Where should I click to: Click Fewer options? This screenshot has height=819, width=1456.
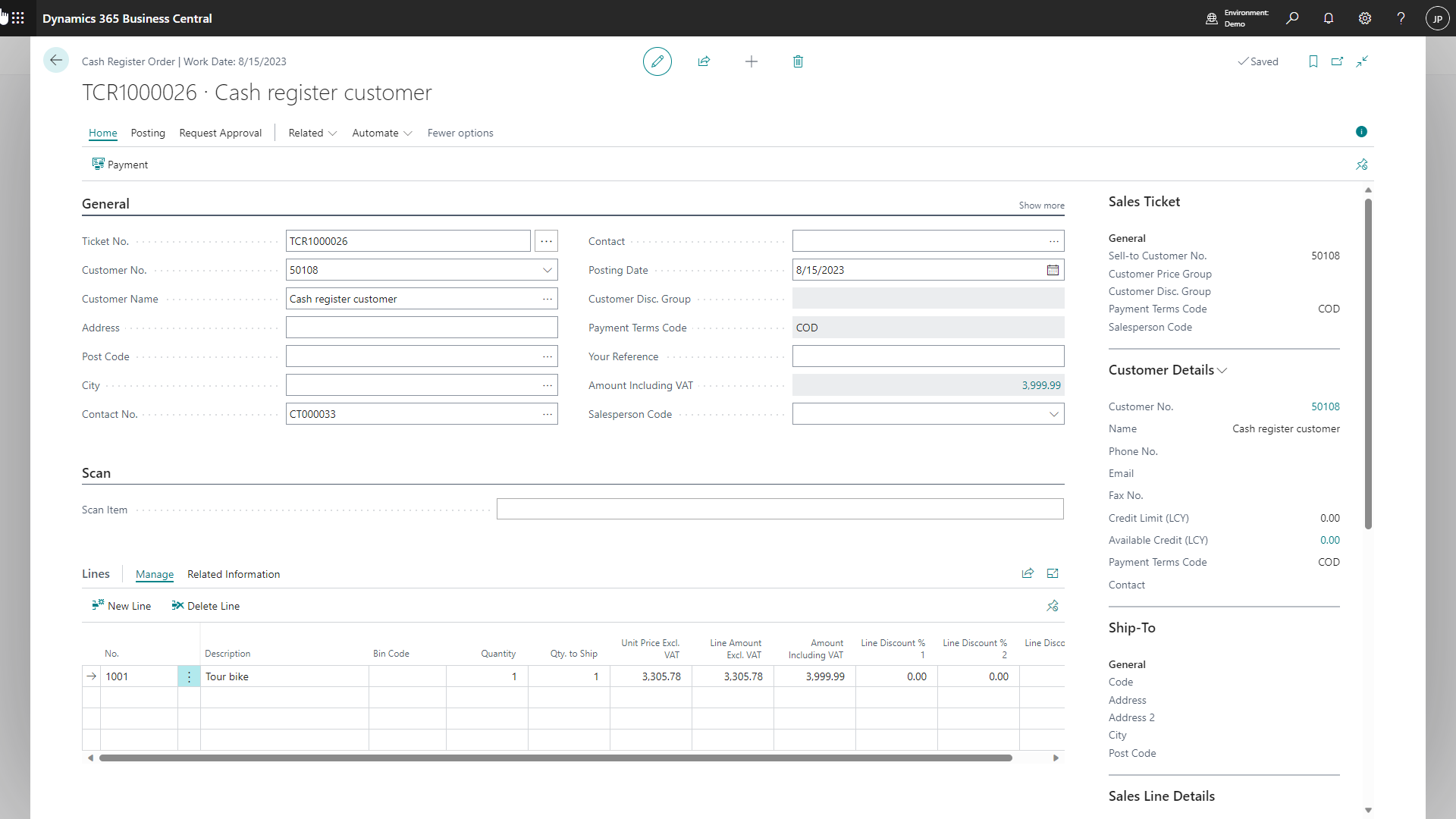pos(460,133)
